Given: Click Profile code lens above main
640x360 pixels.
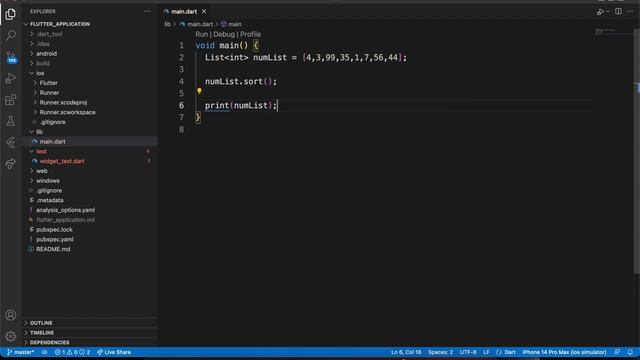Looking at the screenshot, I should (250, 35).
